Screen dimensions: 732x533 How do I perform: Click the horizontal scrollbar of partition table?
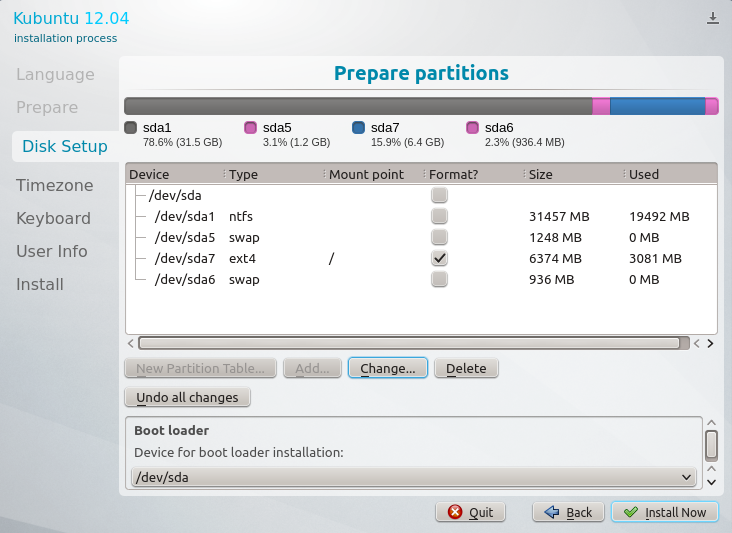pos(413,343)
